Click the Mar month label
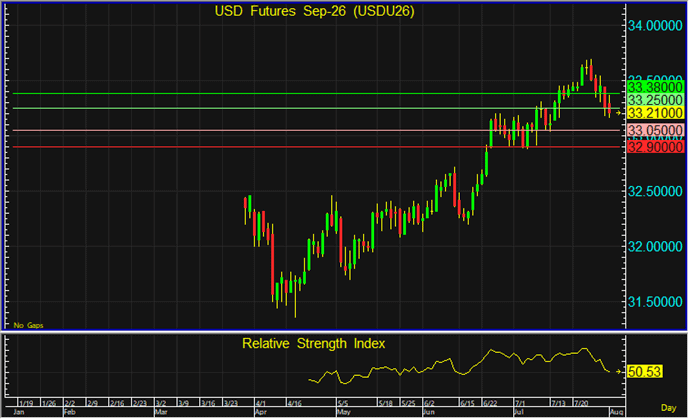Viewport: 689px width, 419px height. click(x=161, y=412)
